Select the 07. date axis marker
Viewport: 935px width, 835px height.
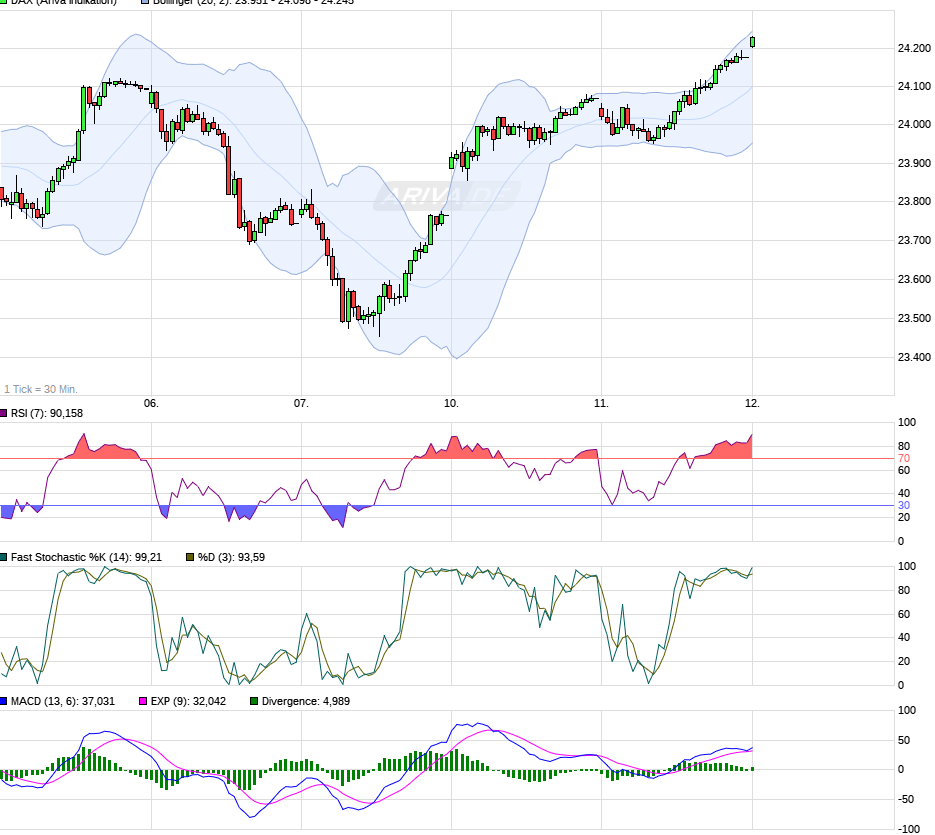301,403
